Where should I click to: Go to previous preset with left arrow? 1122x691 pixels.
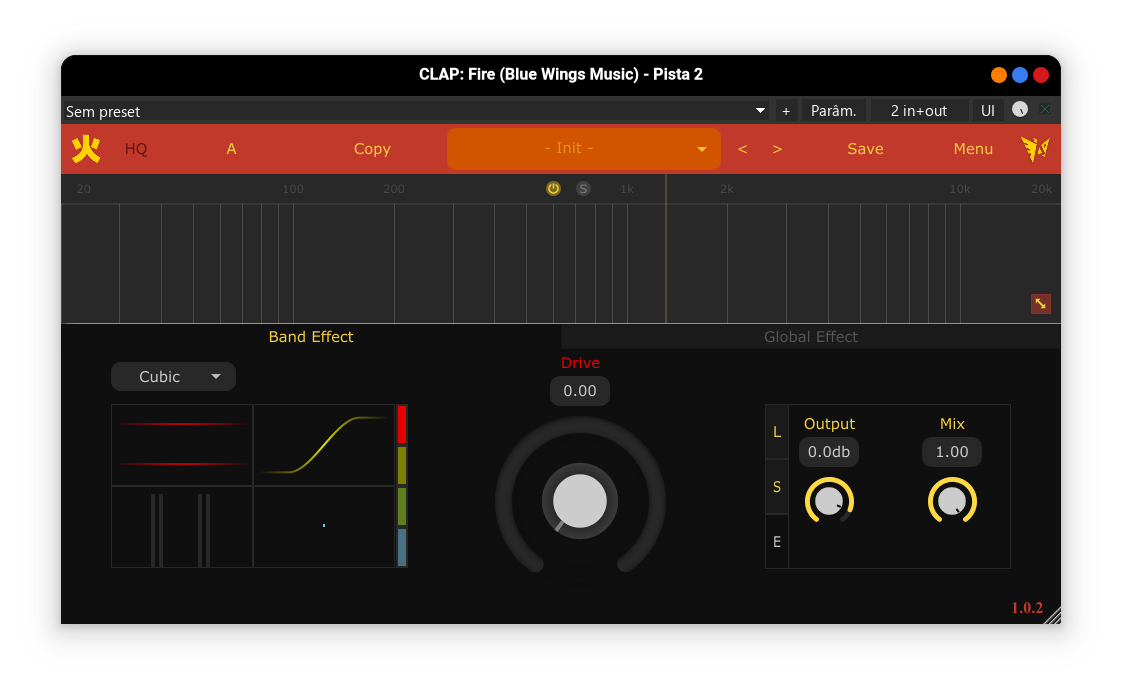point(742,149)
